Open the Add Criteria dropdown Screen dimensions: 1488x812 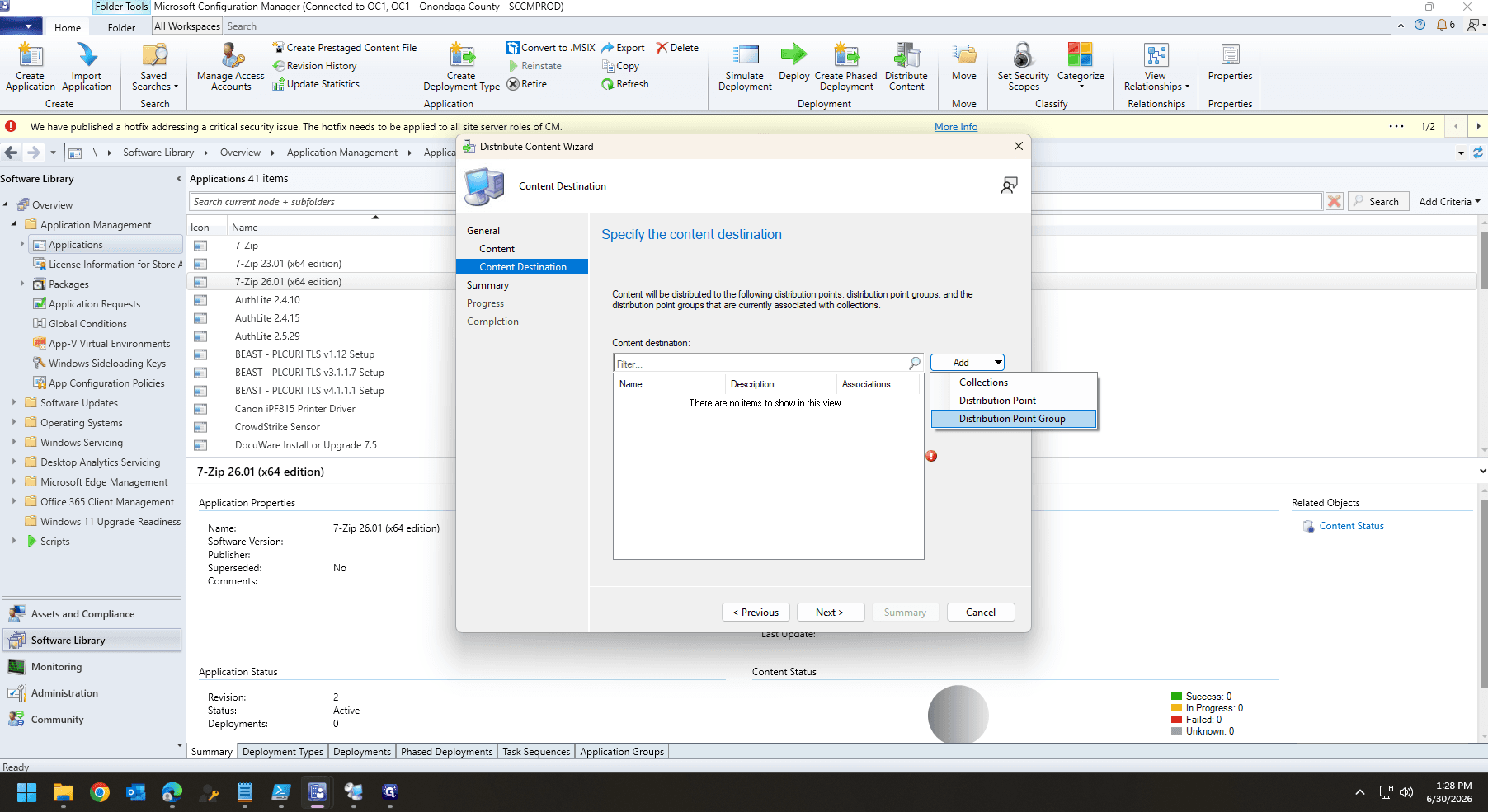coord(1449,201)
